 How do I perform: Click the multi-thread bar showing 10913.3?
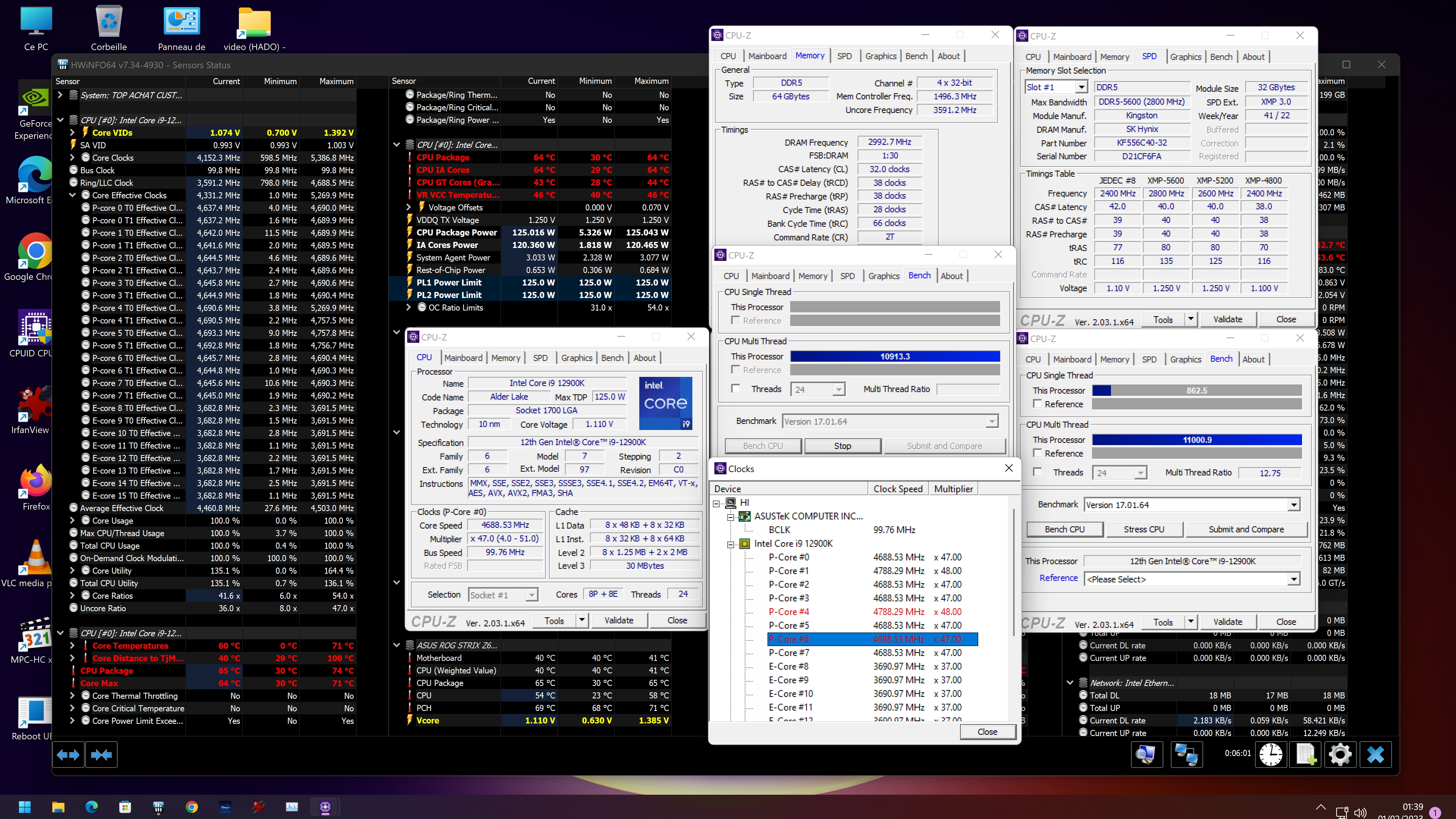[895, 356]
